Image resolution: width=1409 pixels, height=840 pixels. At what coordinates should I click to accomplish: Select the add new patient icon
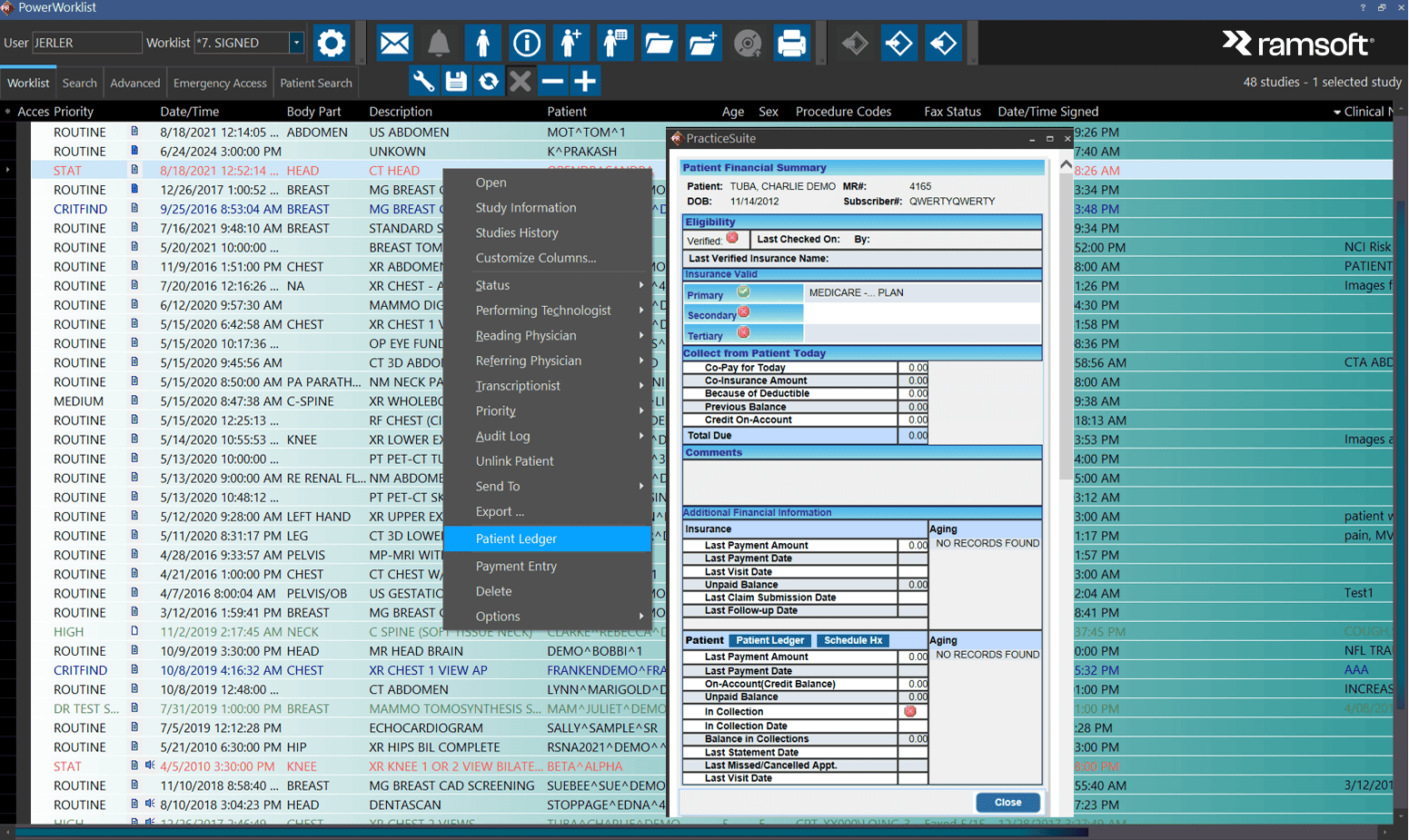pos(571,43)
